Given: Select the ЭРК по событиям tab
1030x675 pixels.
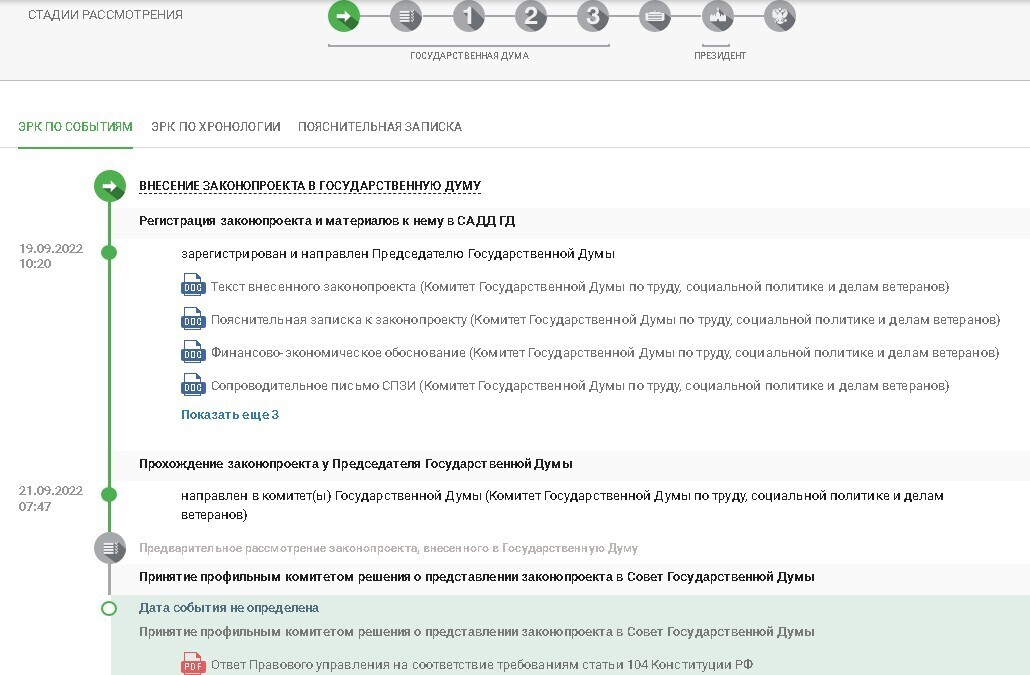Looking at the screenshot, I should 75,127.
